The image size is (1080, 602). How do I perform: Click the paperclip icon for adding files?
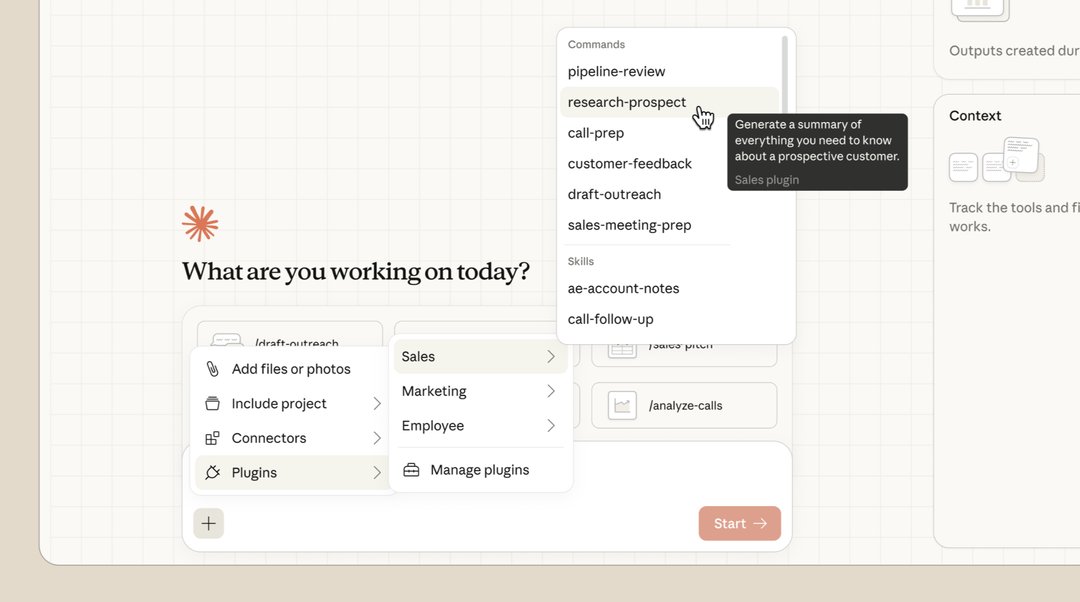(x=213, y=369)
